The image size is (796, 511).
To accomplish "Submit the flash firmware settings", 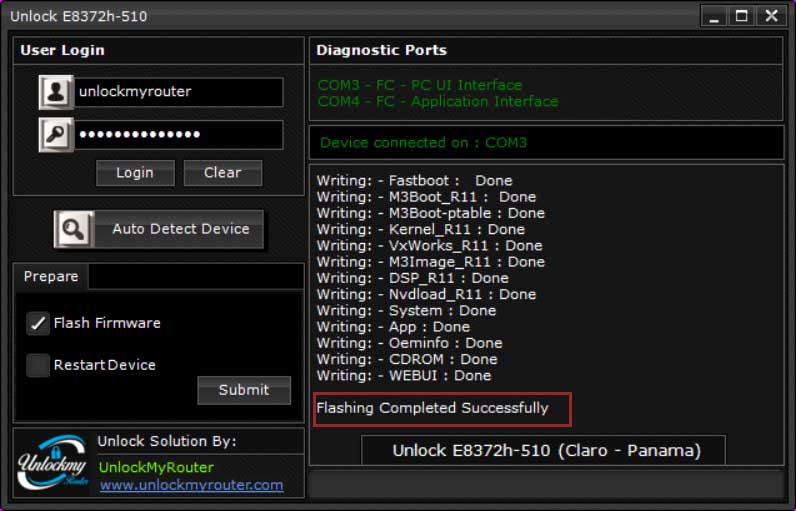I will click(244, 390).
